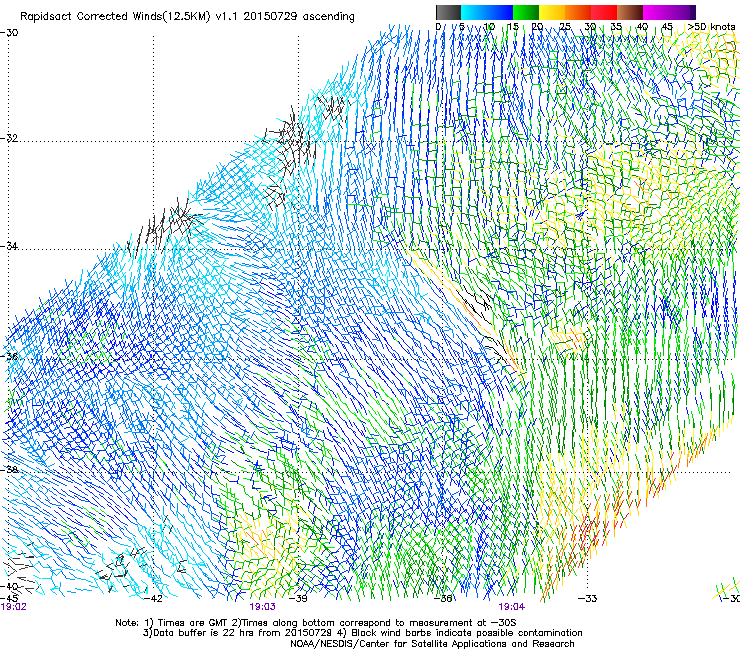740x650 pixels.
Task: Click the blue 10-15 knots color segment
Action: point(500,12)
